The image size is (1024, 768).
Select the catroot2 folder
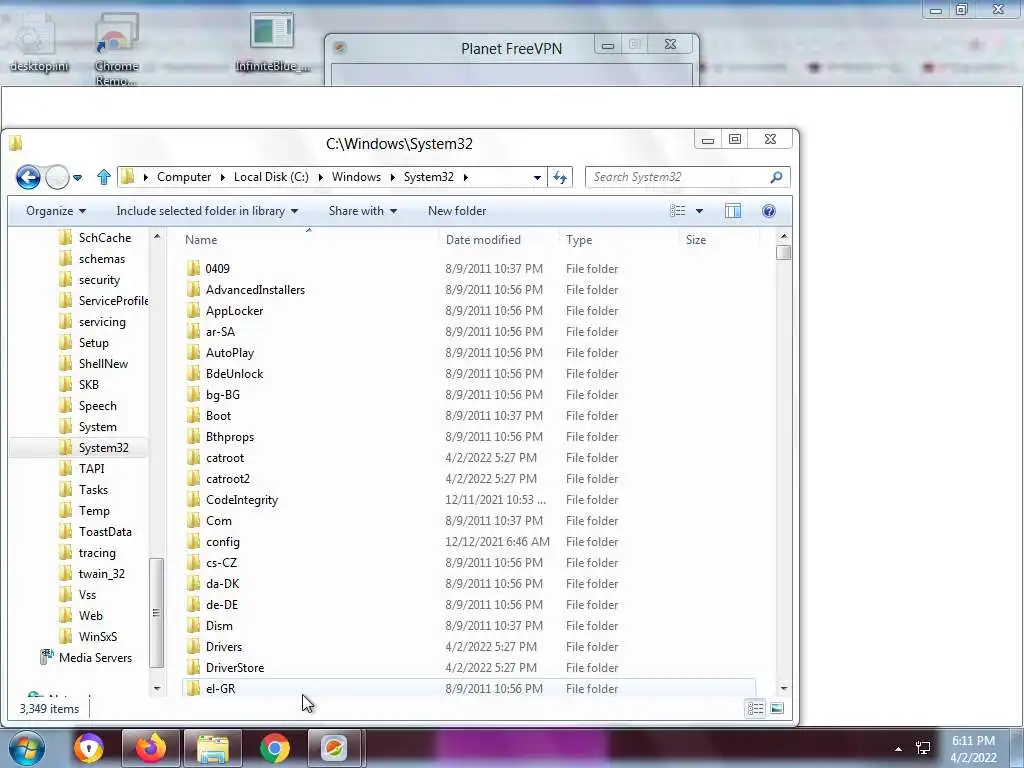click(228, 479)
